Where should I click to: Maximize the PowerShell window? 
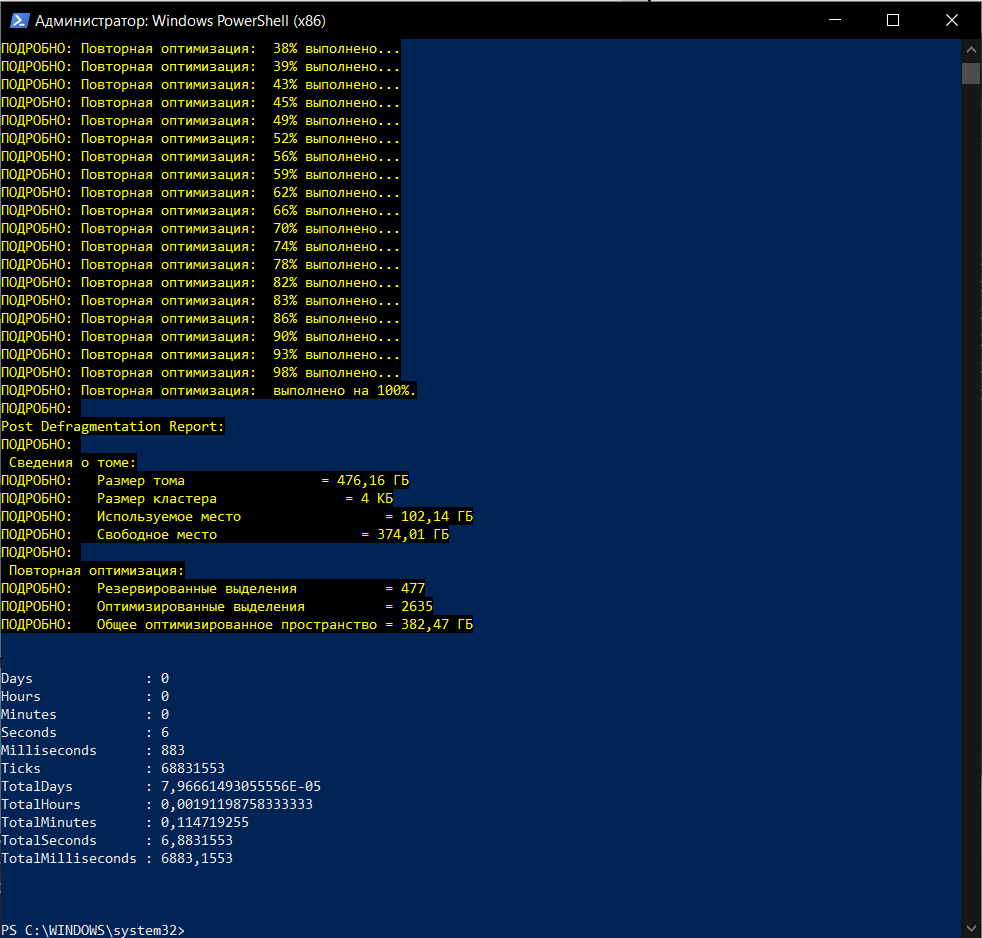[893, 20]
